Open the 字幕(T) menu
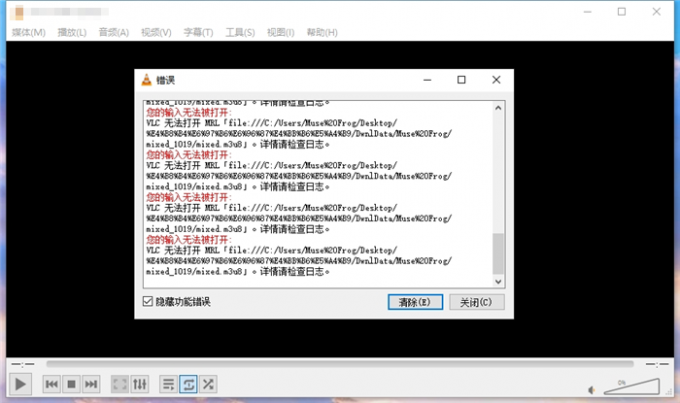This screenshot has width=680, height=403. coord(198,32)
